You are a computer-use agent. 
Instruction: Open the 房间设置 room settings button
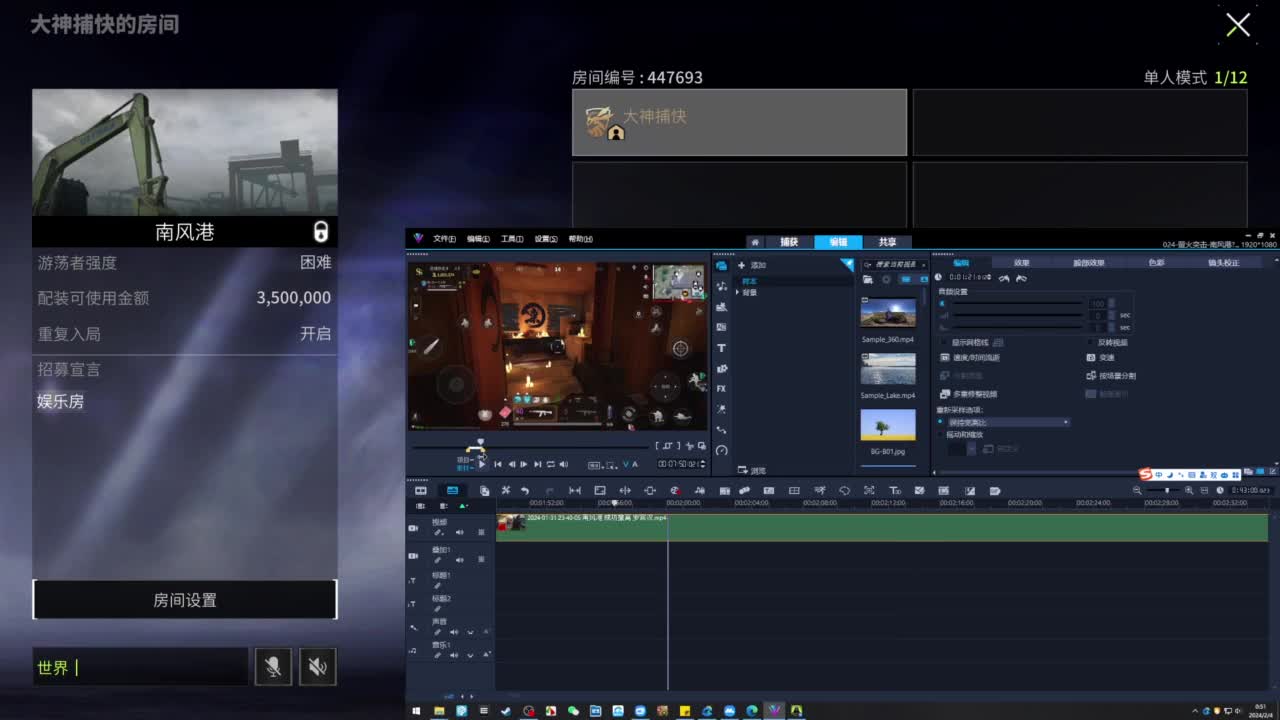185,600
